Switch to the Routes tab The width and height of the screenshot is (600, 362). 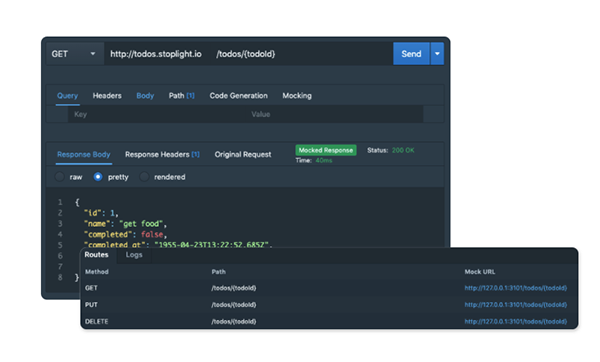(96, 255)
